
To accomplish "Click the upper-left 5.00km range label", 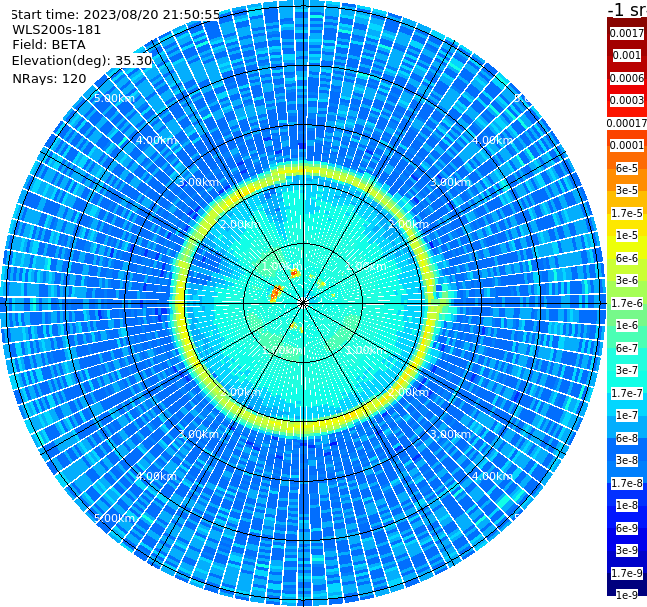I will (x=114, y=99).
